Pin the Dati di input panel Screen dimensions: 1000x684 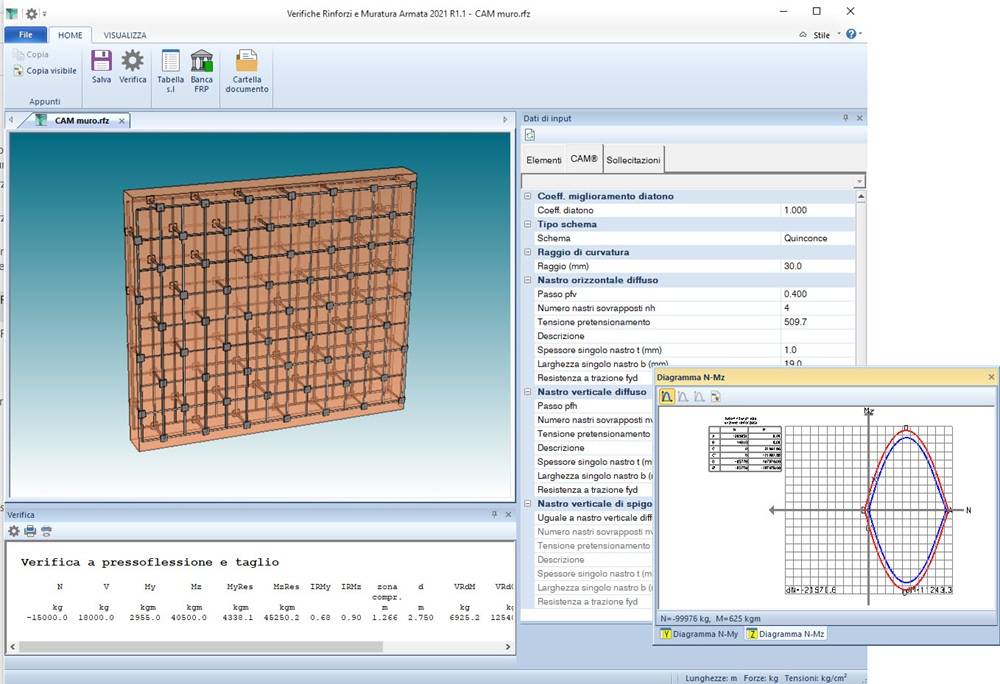tap(846, 118)
